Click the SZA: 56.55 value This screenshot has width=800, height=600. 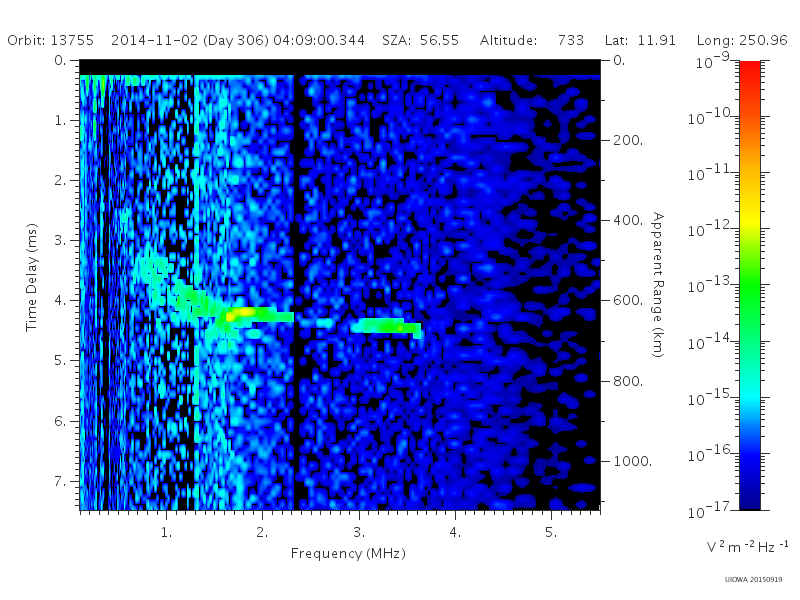coord(420,40)
